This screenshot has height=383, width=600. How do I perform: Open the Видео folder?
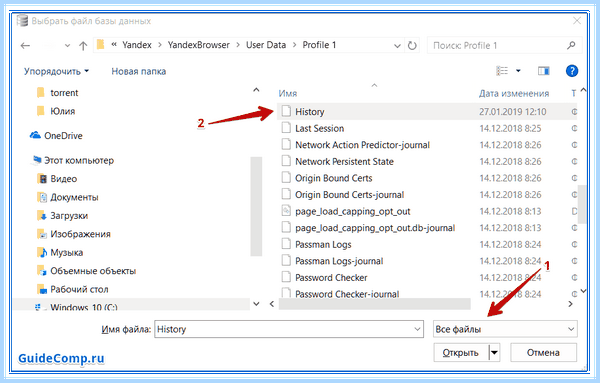coord(64,178)
